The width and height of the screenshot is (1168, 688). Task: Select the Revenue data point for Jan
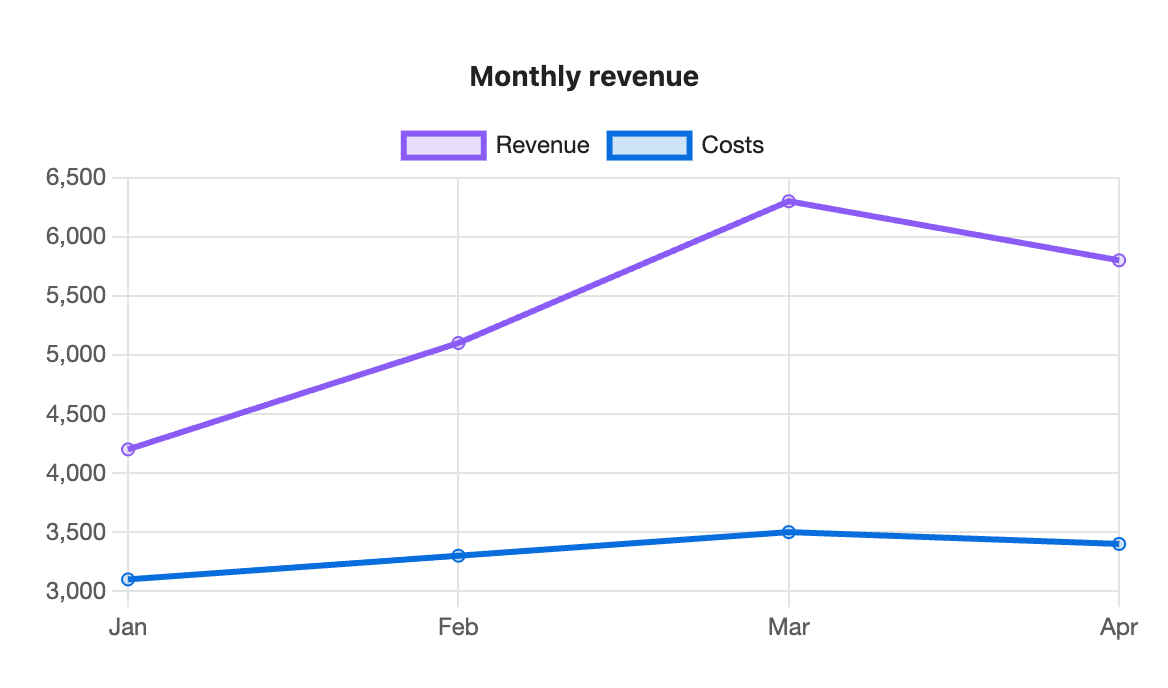[128, 449]
